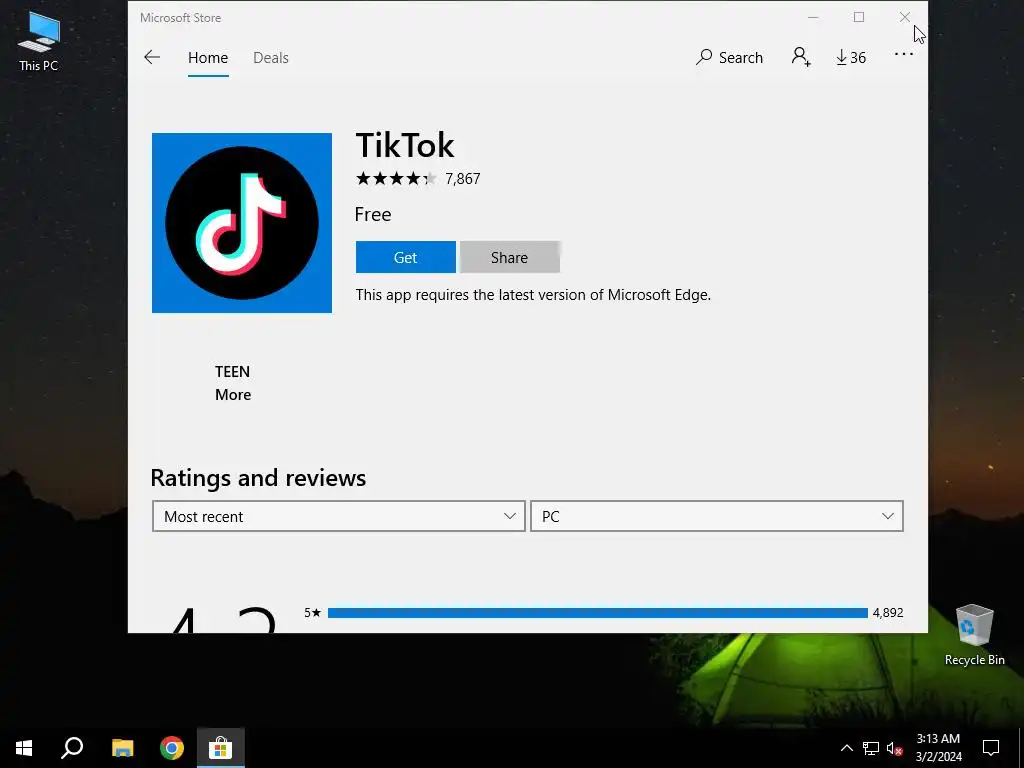Open This PC desktop icon
Image resolution: width=1024 pixels, height=768 pixels.
39,41
